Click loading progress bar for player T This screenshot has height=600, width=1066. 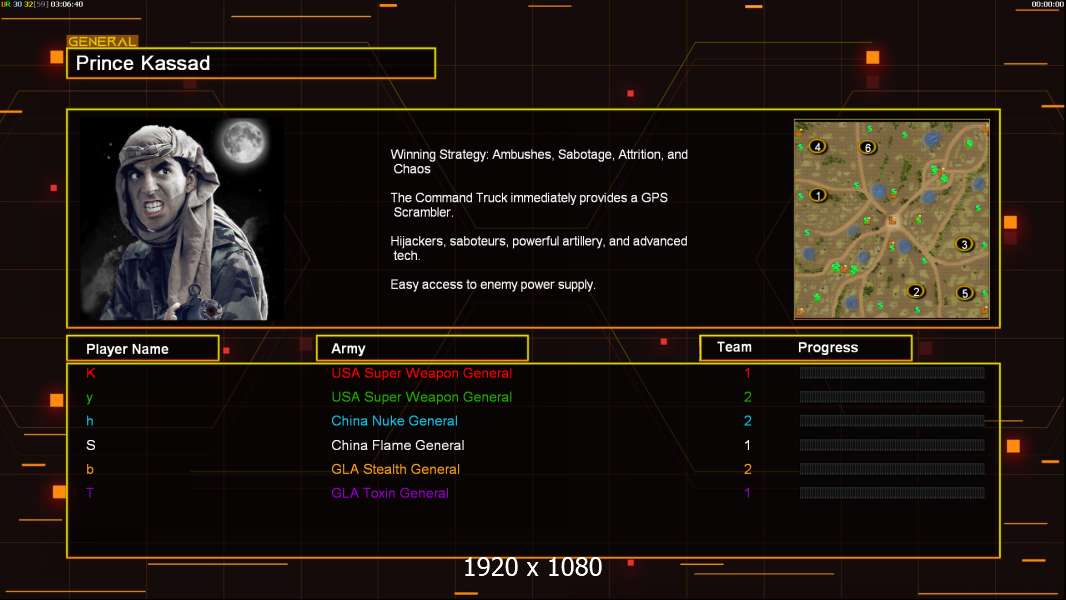point(892,493)
